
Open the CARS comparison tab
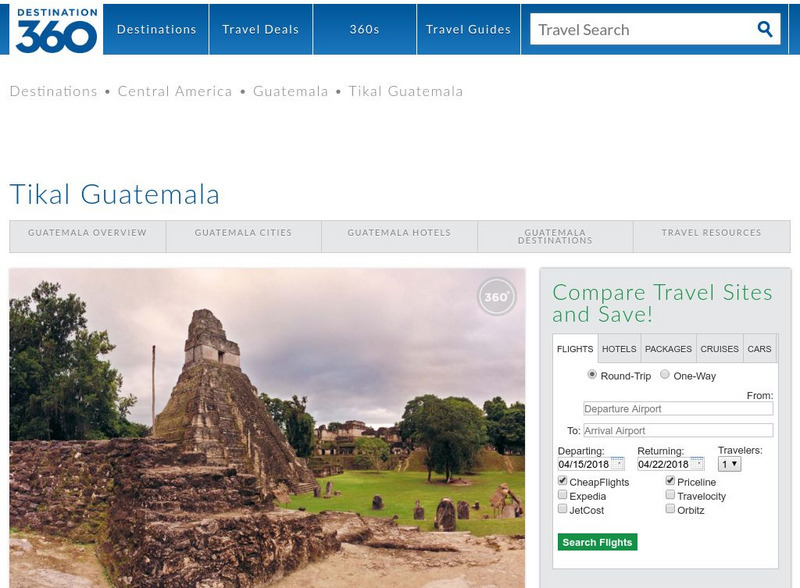[758, 350]
